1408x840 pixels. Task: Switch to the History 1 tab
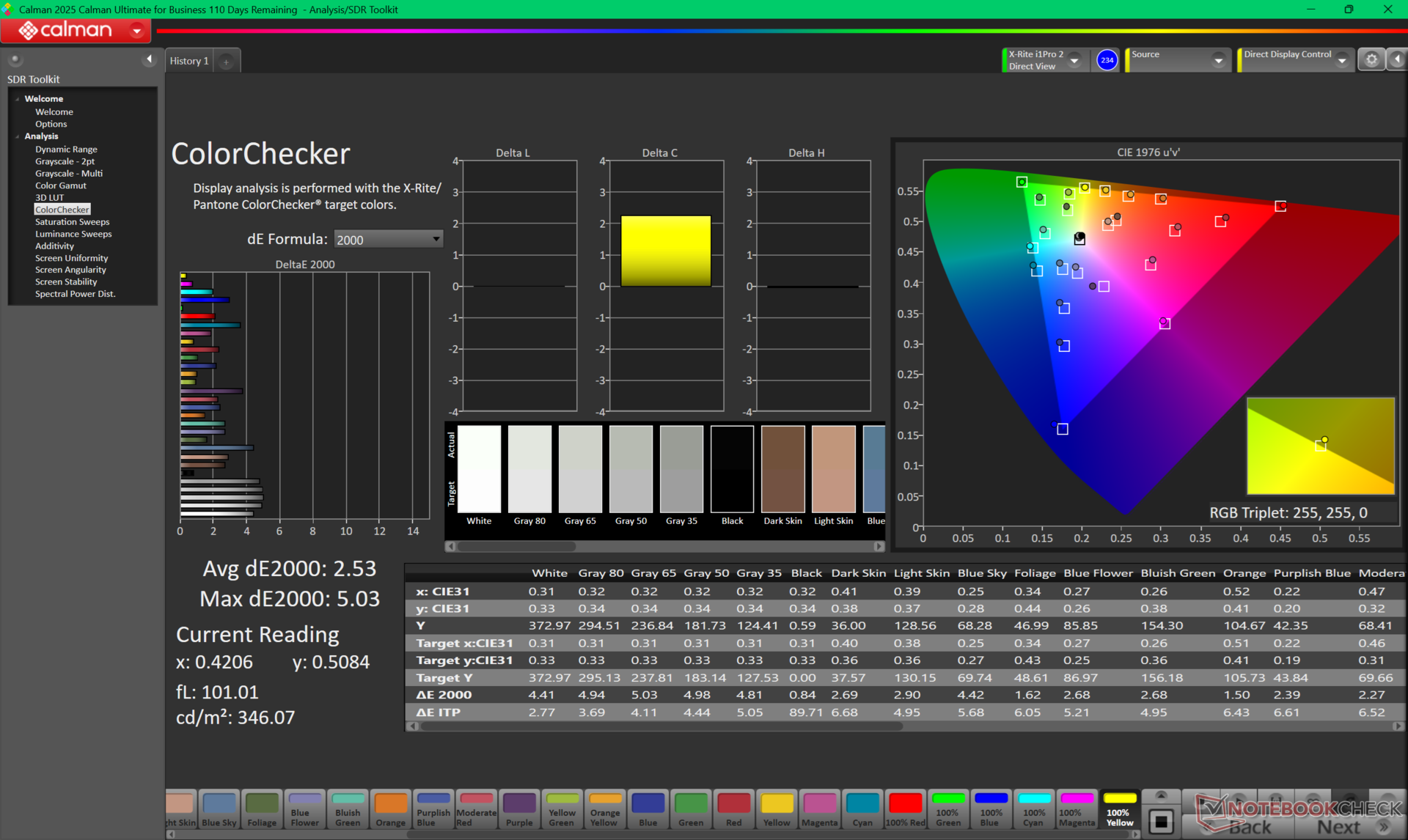click(189, 61)
